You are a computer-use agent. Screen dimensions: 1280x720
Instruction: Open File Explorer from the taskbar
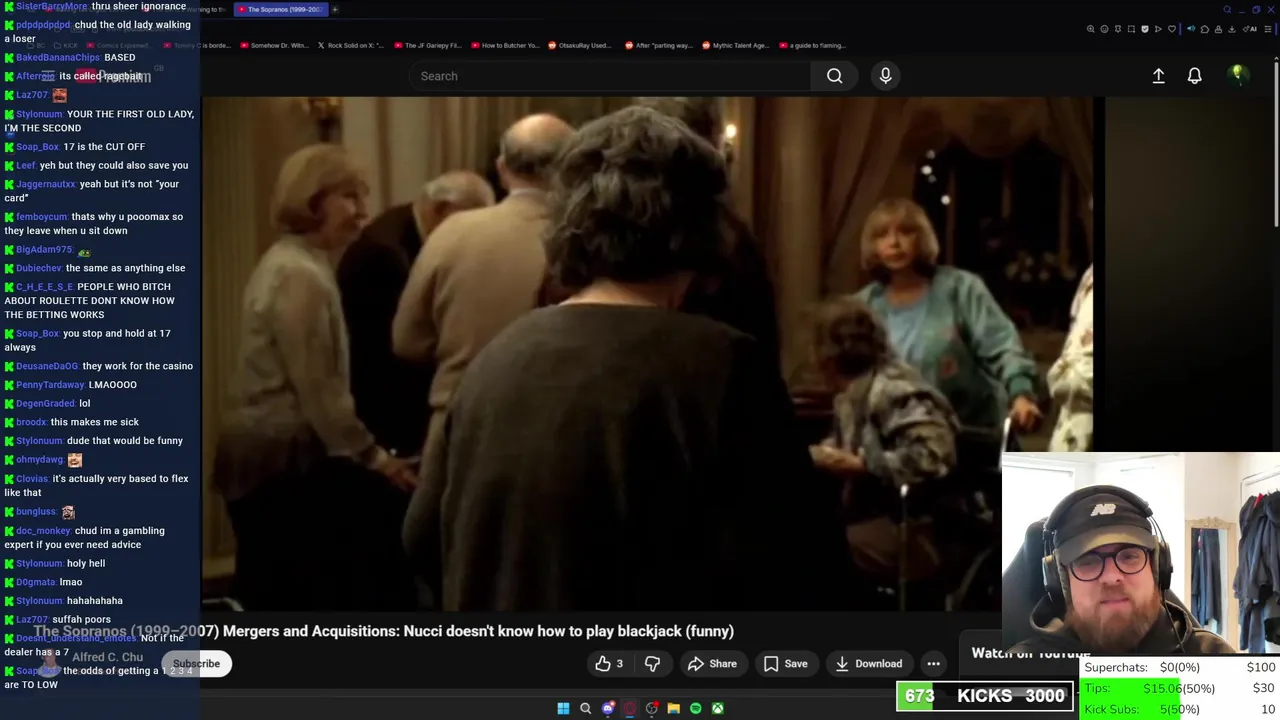coord(673,708)
